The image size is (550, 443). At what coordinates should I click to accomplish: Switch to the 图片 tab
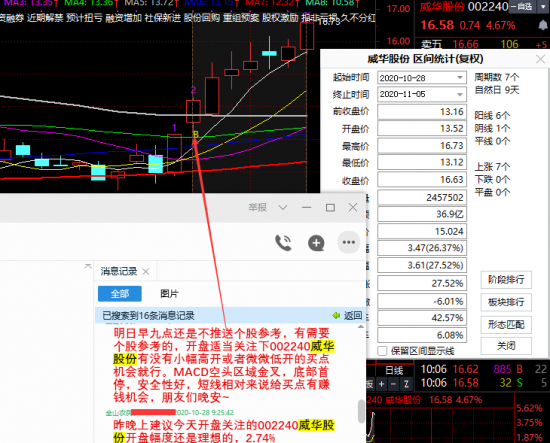coord(169,294)
